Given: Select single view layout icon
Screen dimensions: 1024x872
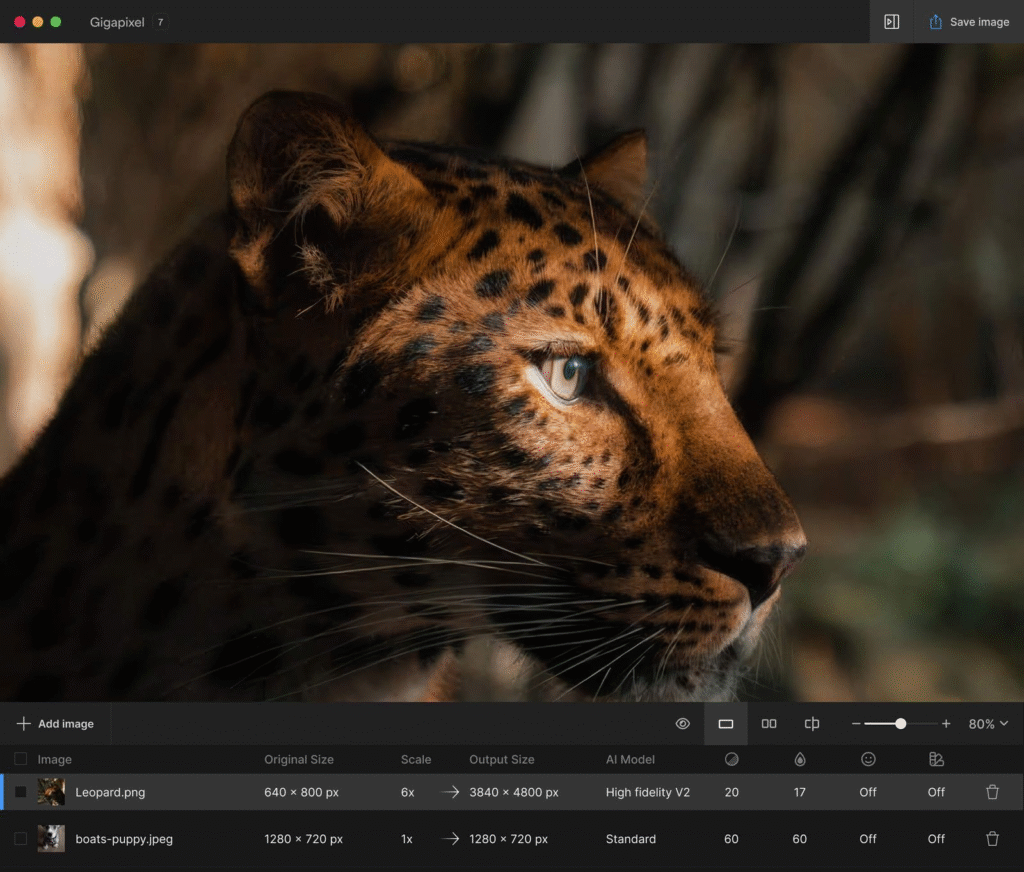Looking at the screenshot, I should click(726, 724).
